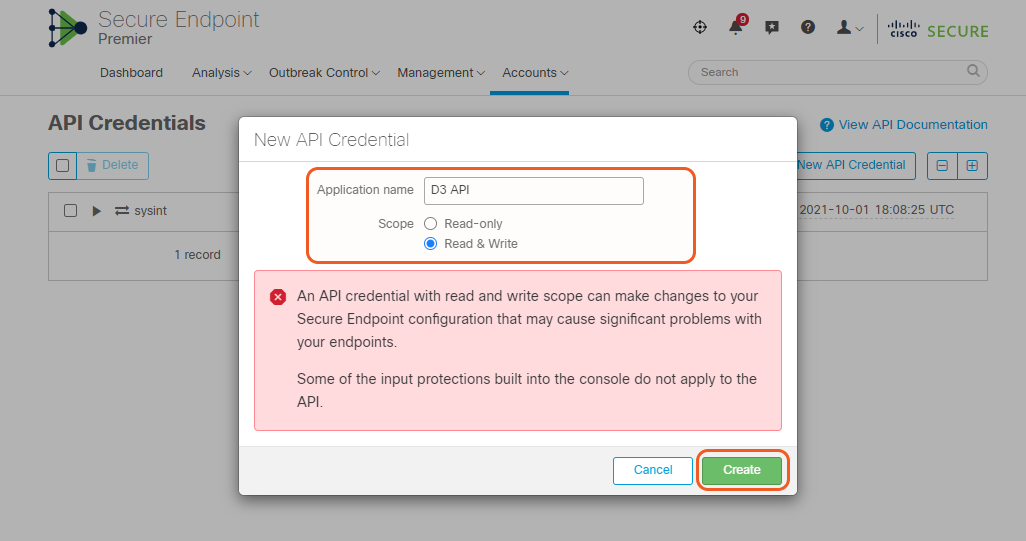The height and width of the screenshot is (541, 1026).
Task: Click the 2021-10-01 18:08:25 UTC timestamp
Action: (876, 210)
